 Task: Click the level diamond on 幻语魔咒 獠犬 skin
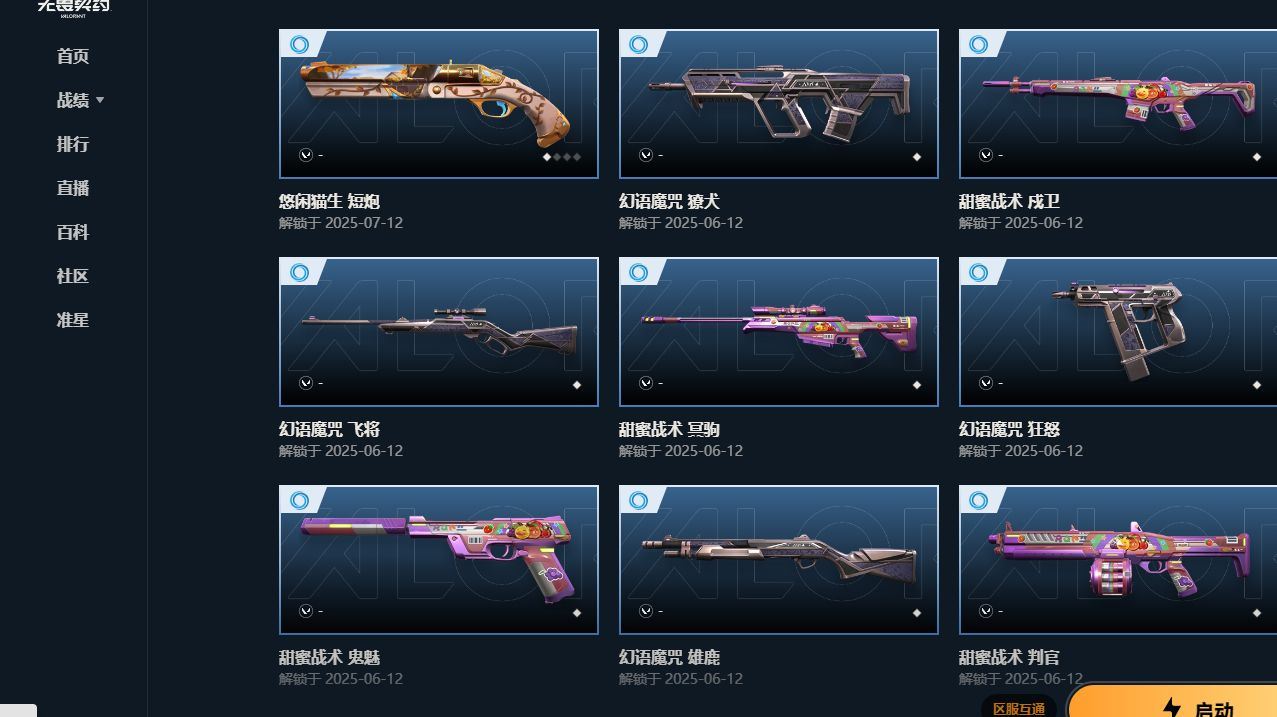pyautogui.click(x=916, y=157)
